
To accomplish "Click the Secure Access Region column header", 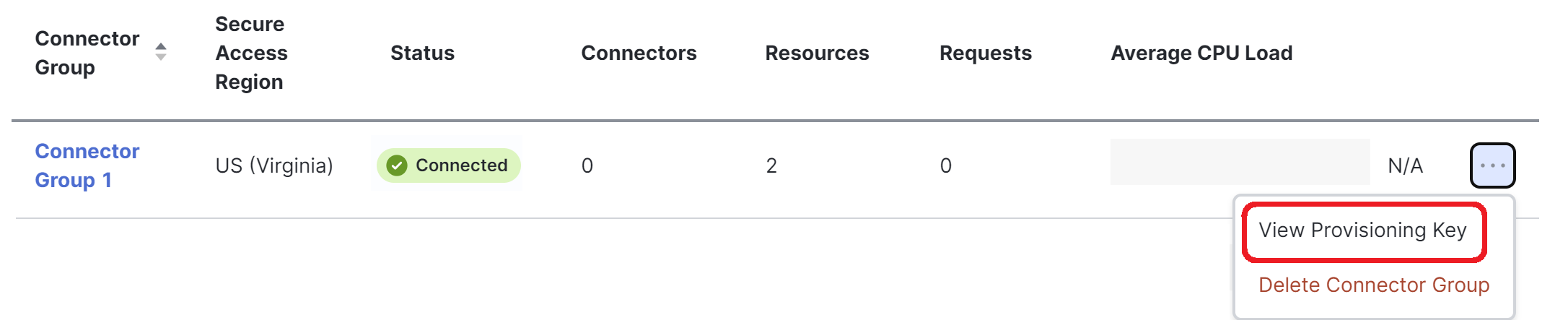I will (251, 53).
